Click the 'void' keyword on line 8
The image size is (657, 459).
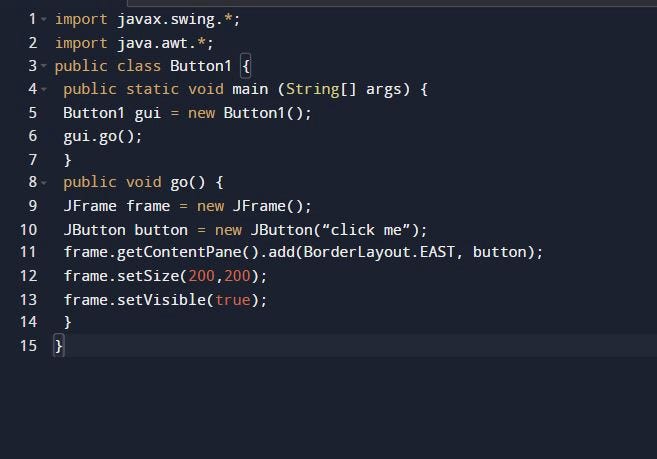(144, 182)
